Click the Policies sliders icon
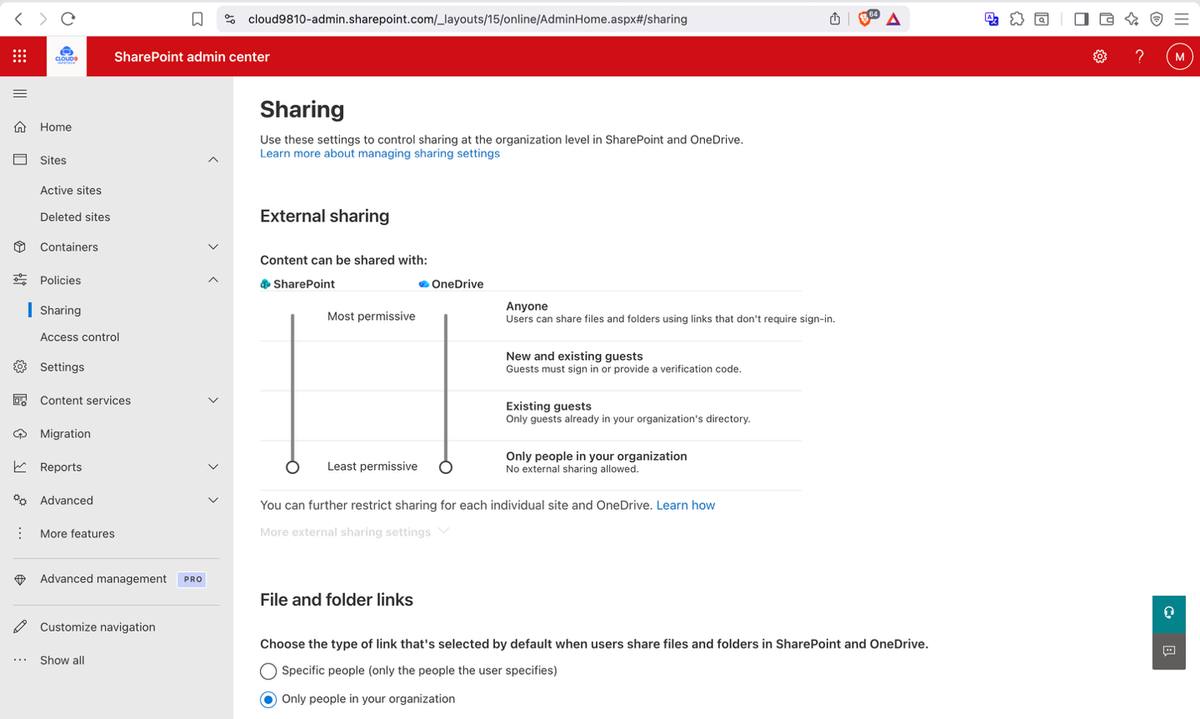The image size is (1200, 719). [x=19, y=280]
